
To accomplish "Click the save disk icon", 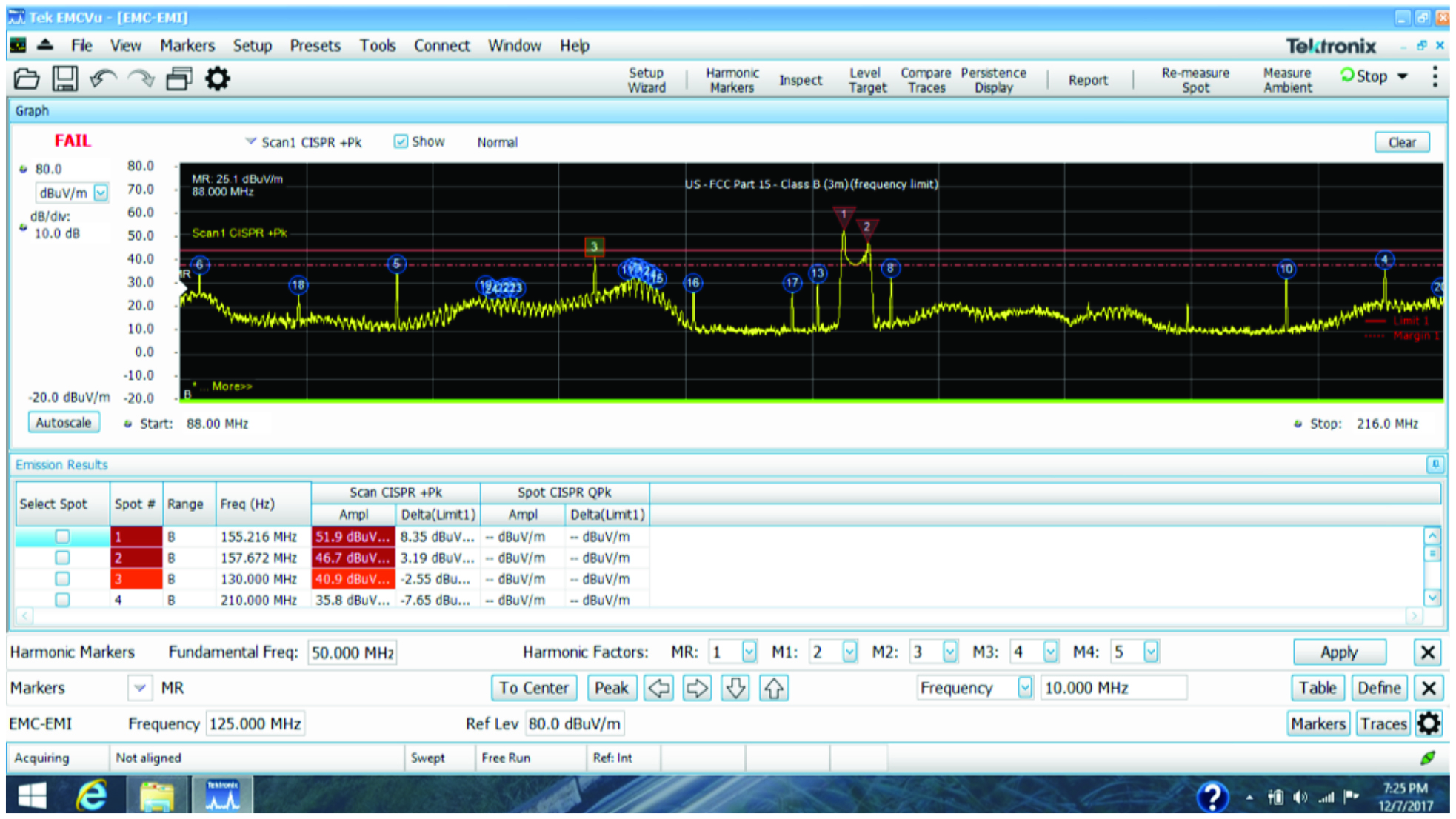I will pos(65,78).
